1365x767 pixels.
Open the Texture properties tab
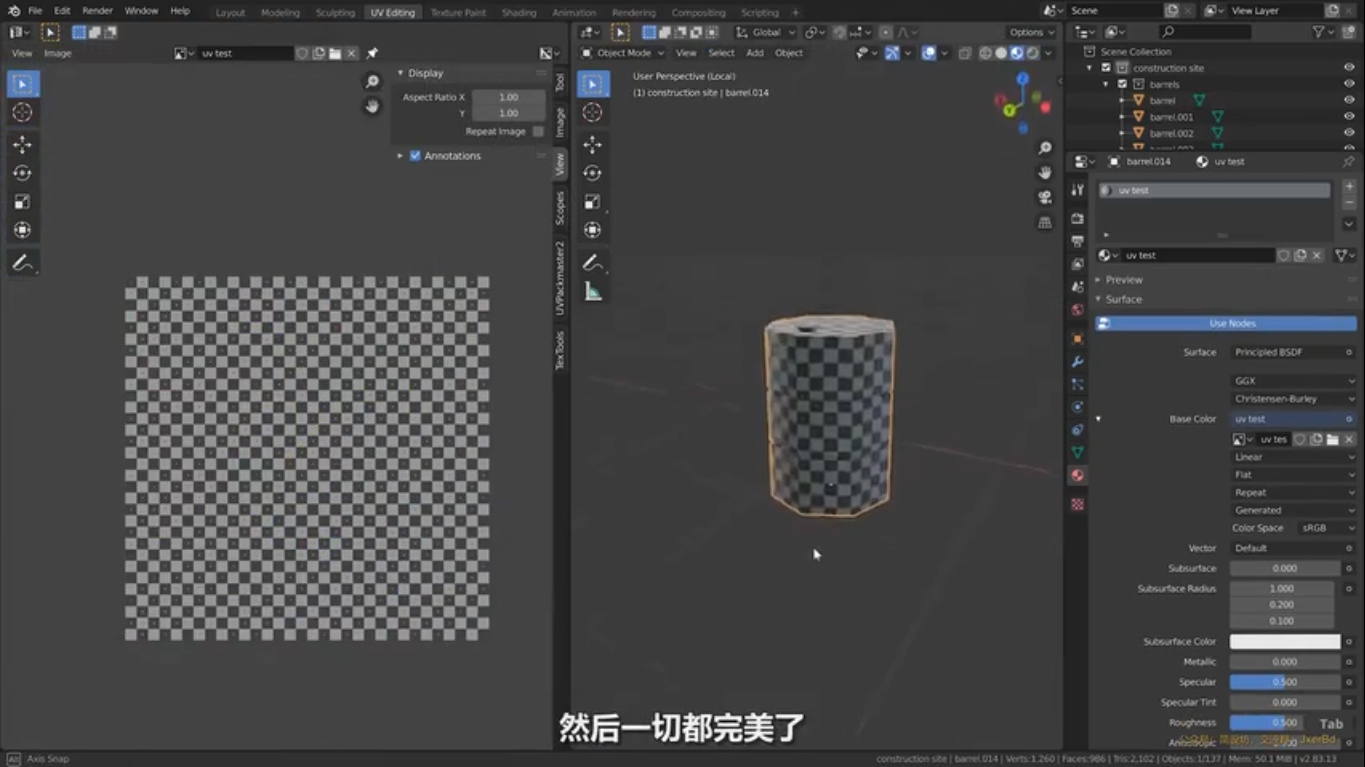point(1077,504)
